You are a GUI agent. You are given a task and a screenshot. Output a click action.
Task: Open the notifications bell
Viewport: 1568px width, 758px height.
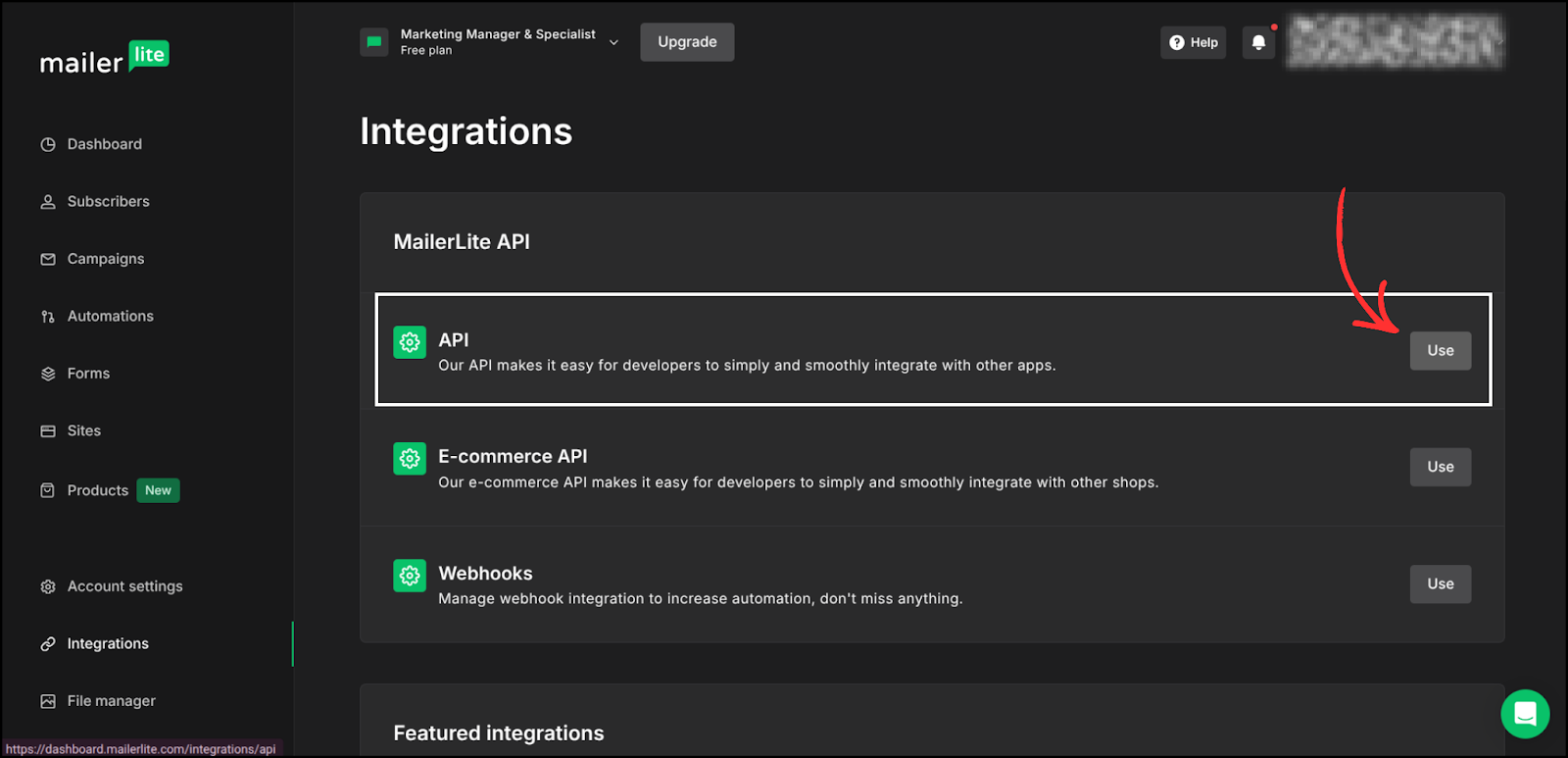point(1259,42)
